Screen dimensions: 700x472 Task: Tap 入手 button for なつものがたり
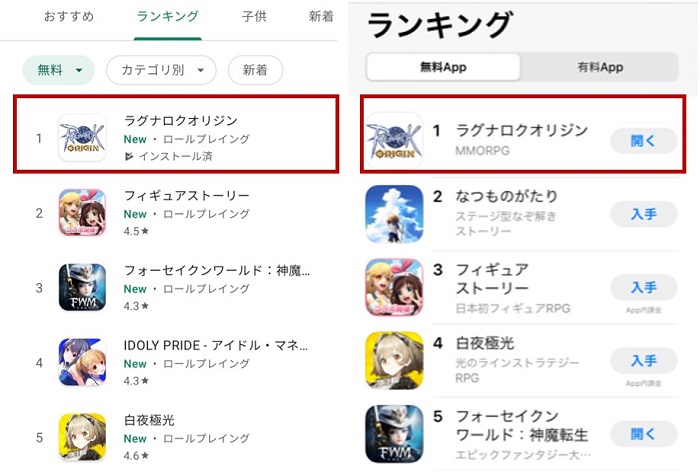coord(643,214)
